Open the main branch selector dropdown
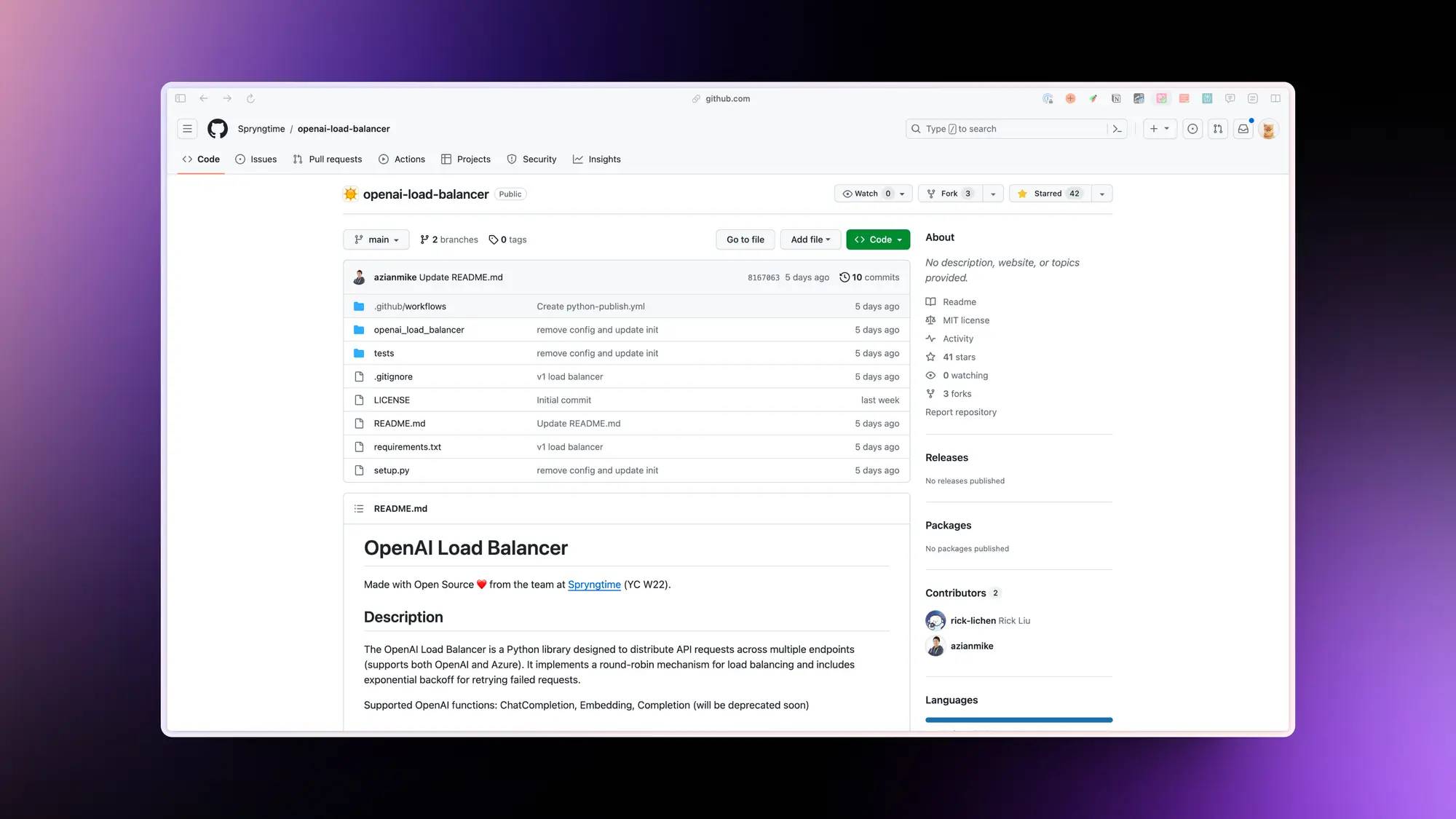Image resolution: width=1456 pixels, height=819 pixels. pos(376,240)
